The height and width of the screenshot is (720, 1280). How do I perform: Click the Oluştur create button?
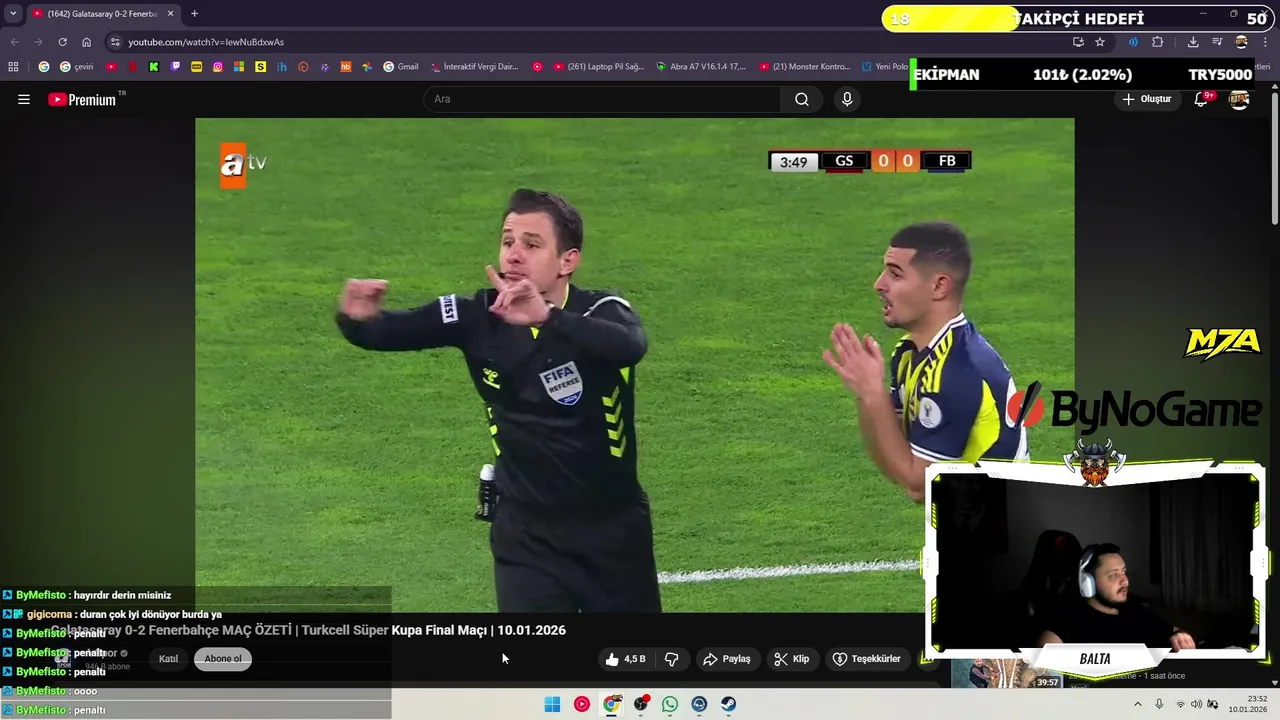coord(1146,99)
